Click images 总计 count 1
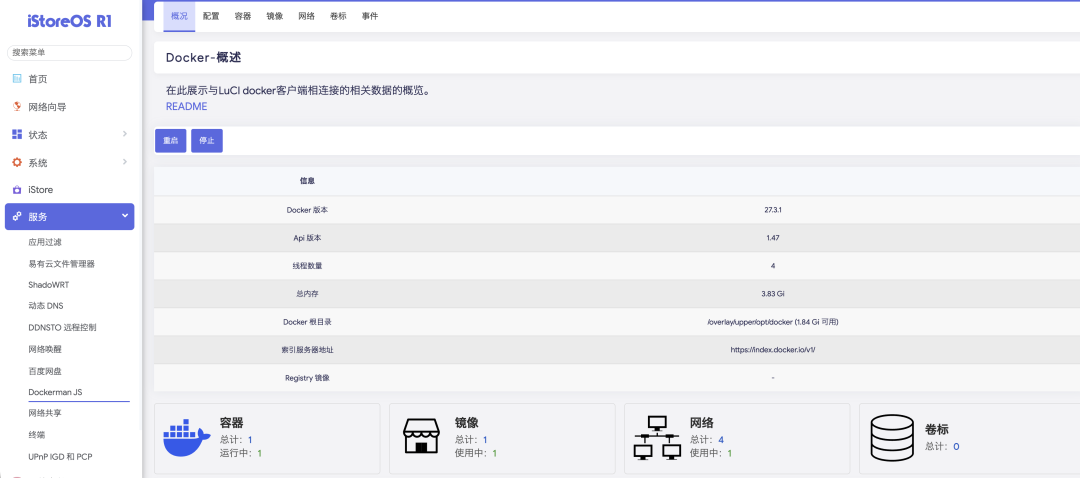The width and height of the screenshot is (1080, 478). (x=485, y=439)
